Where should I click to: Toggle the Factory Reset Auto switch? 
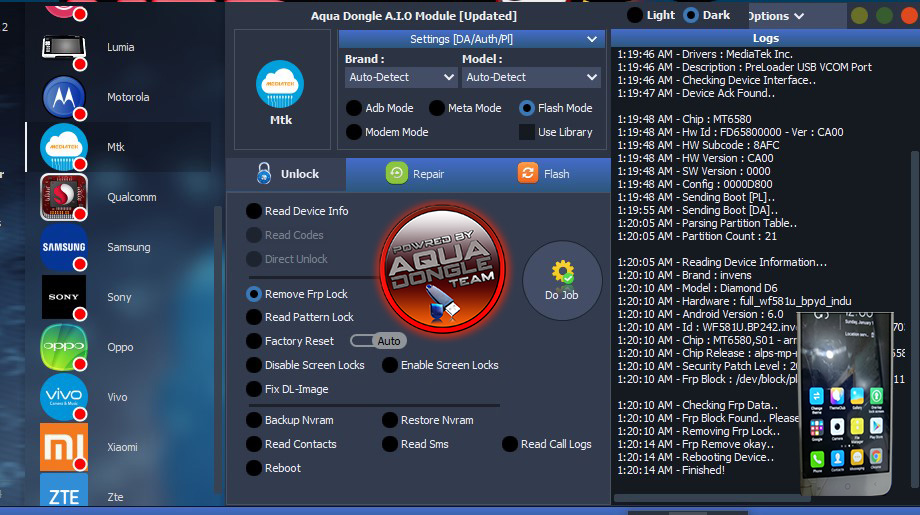tap(378, 341)
